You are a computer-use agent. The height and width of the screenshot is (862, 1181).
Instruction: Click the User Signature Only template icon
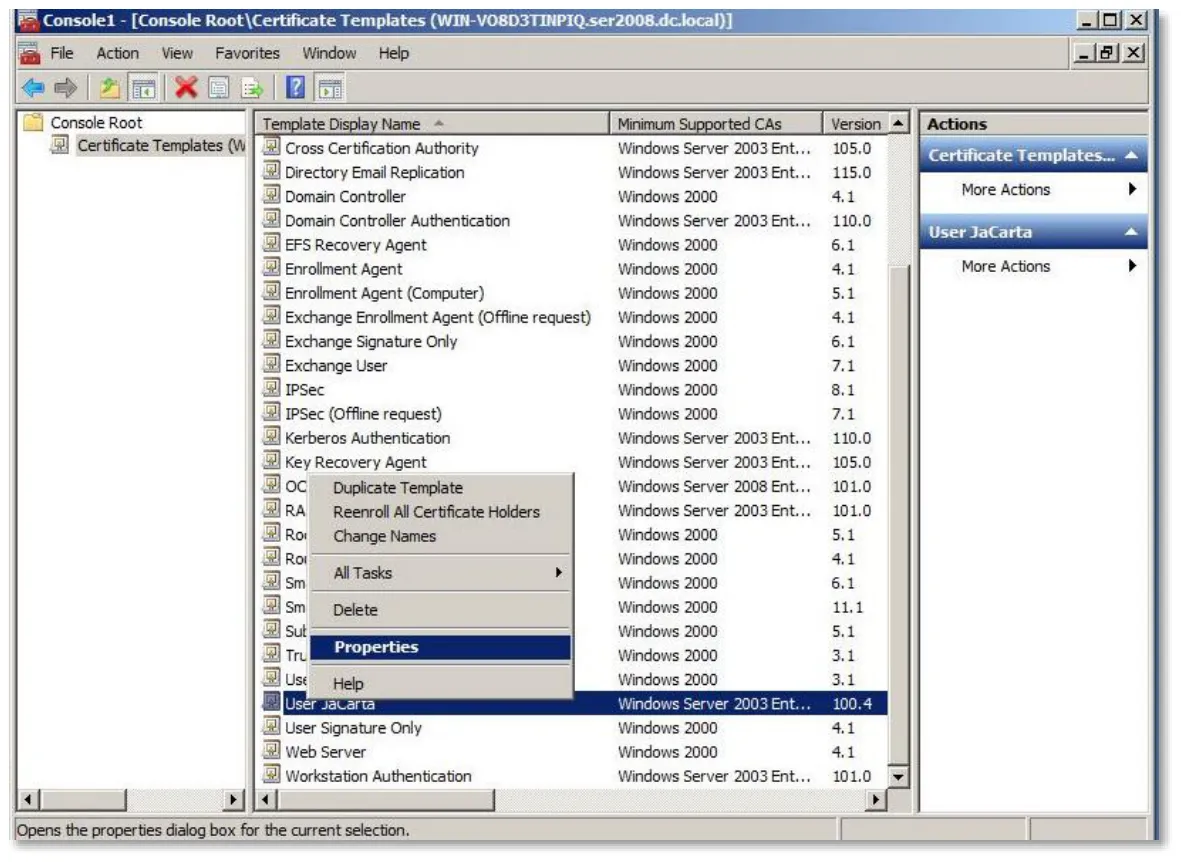271,727
